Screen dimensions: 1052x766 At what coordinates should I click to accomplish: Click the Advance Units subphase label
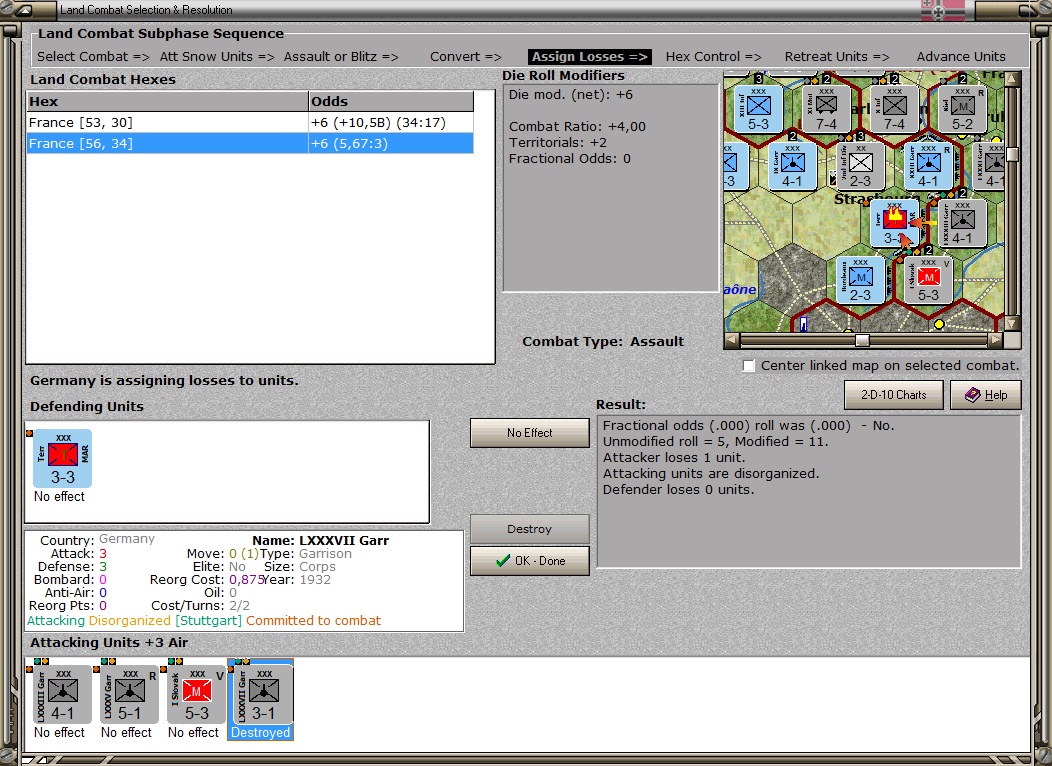coord(961,57)
